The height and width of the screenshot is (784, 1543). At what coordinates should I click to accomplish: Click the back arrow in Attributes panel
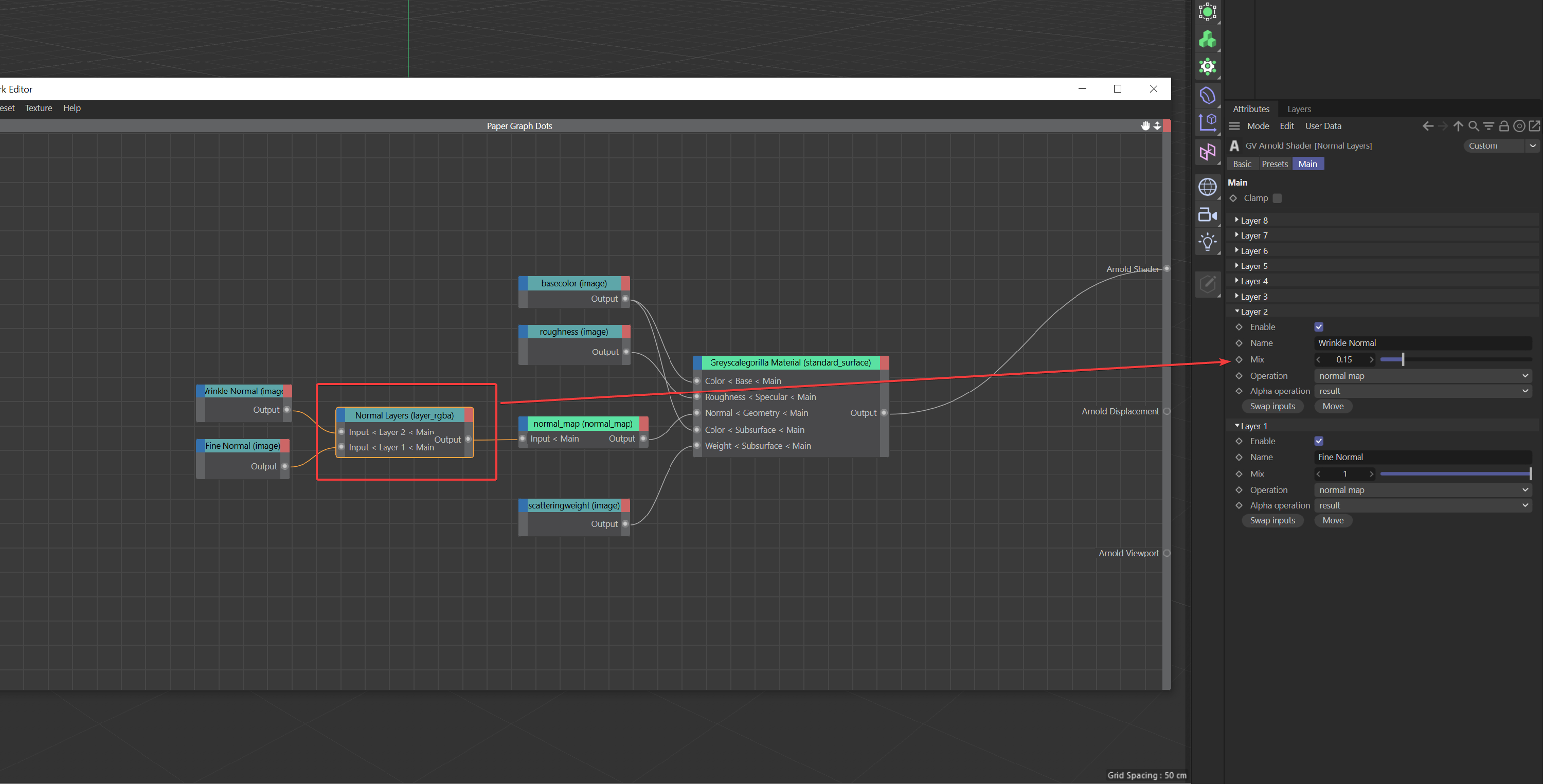coord(1427,126)
